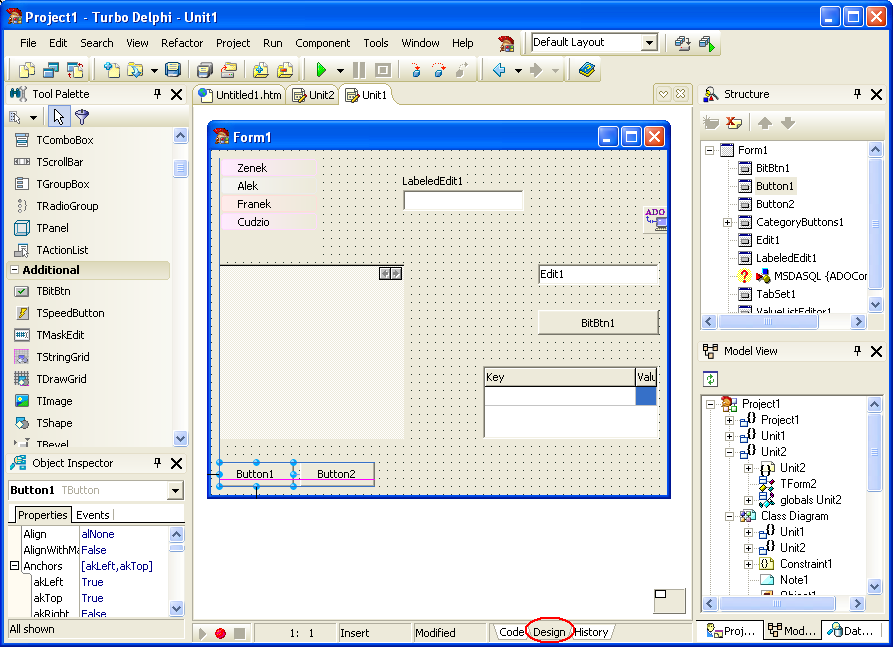
Task: Click the Pause toolbar icon
Action: point(359,70)
